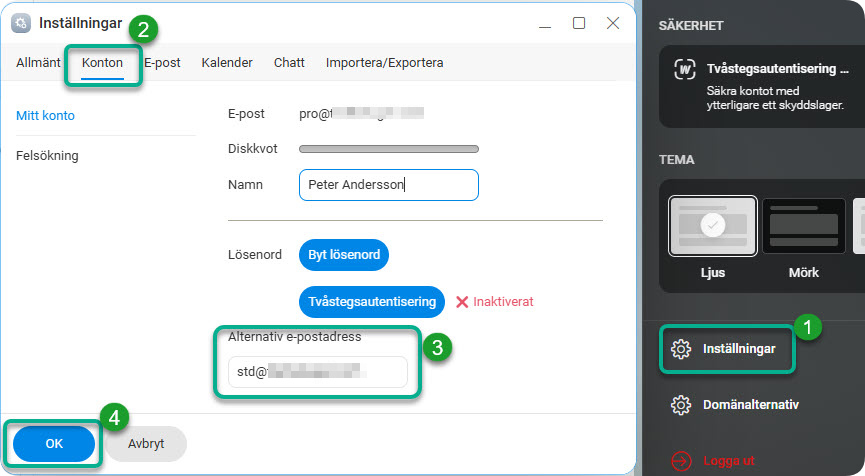The height and width of the screenshot is (476, 865).
Task: Select the Ljus theme thumbnail
Action: coord(712,225)
